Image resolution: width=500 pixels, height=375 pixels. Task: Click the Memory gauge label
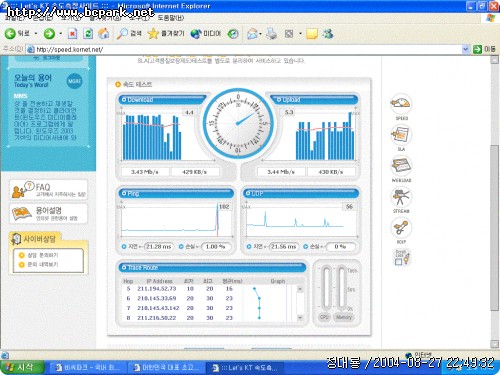[344, 317]
